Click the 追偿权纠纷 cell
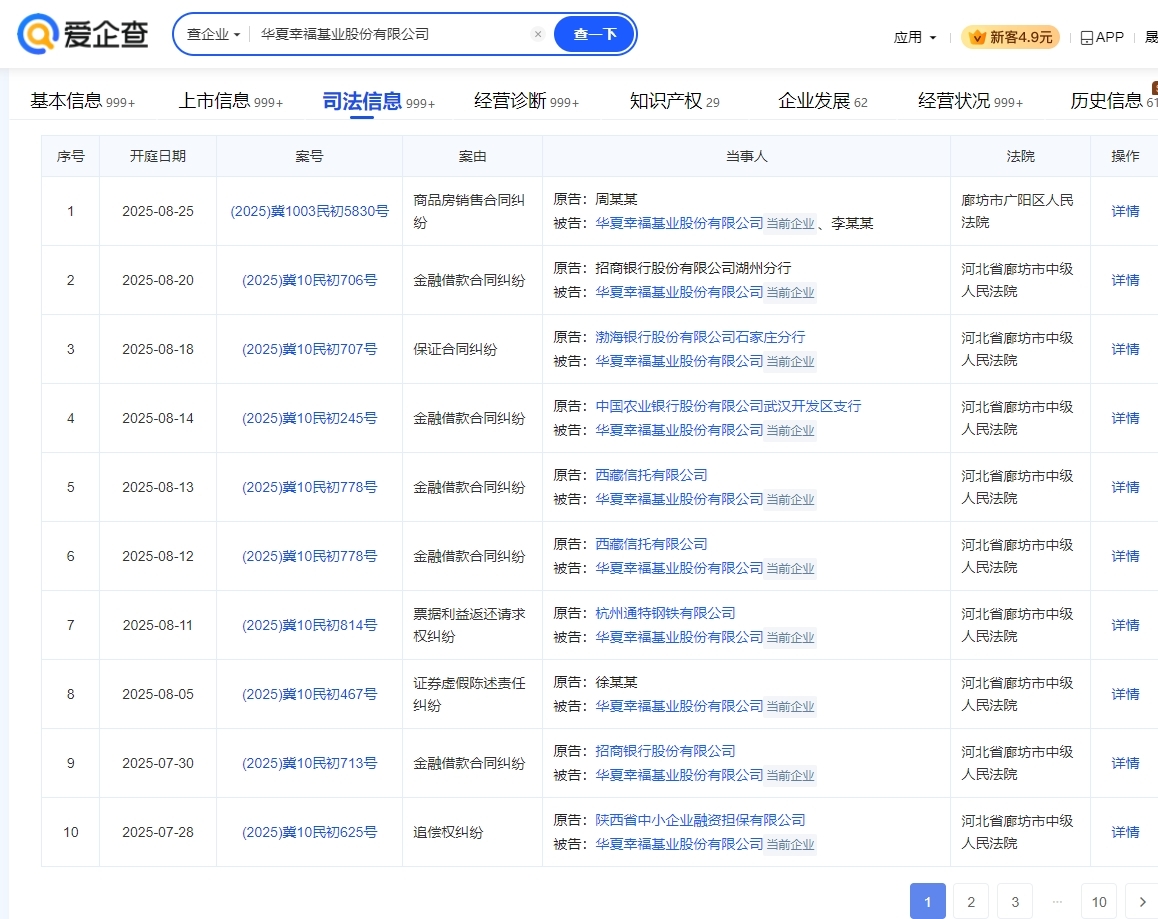The width and height of the screenshot is (1158, 919). click(473, 832)
